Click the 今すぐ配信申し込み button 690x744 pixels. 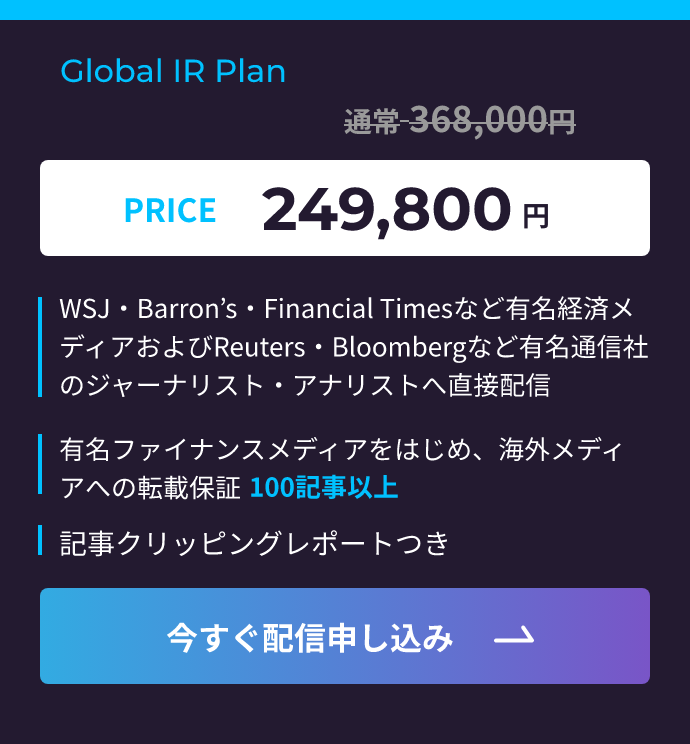(310, 637)
